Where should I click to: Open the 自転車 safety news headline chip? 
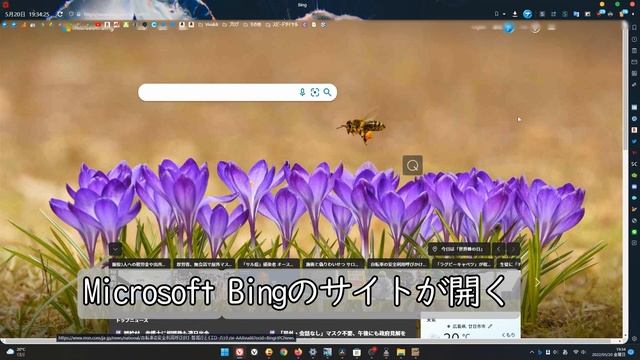click(x=398, y=264)
